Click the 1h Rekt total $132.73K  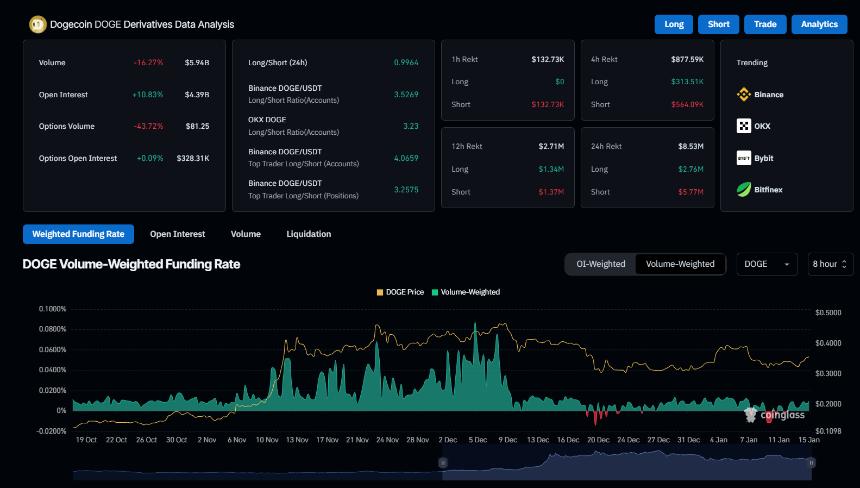(547, 59)
